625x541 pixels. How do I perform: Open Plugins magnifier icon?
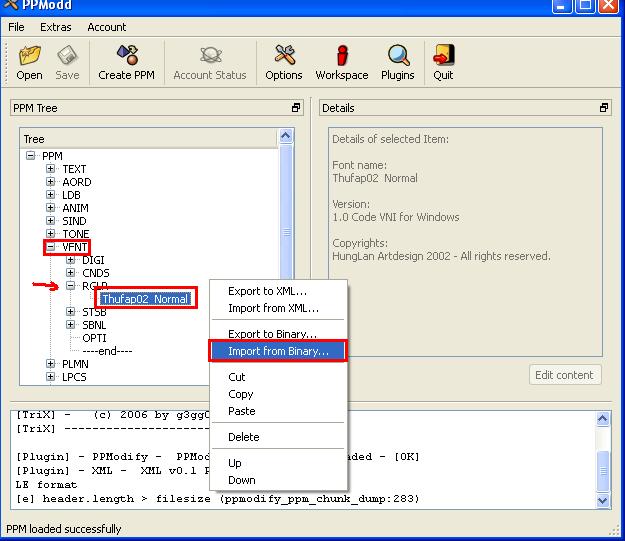(398, 63)
